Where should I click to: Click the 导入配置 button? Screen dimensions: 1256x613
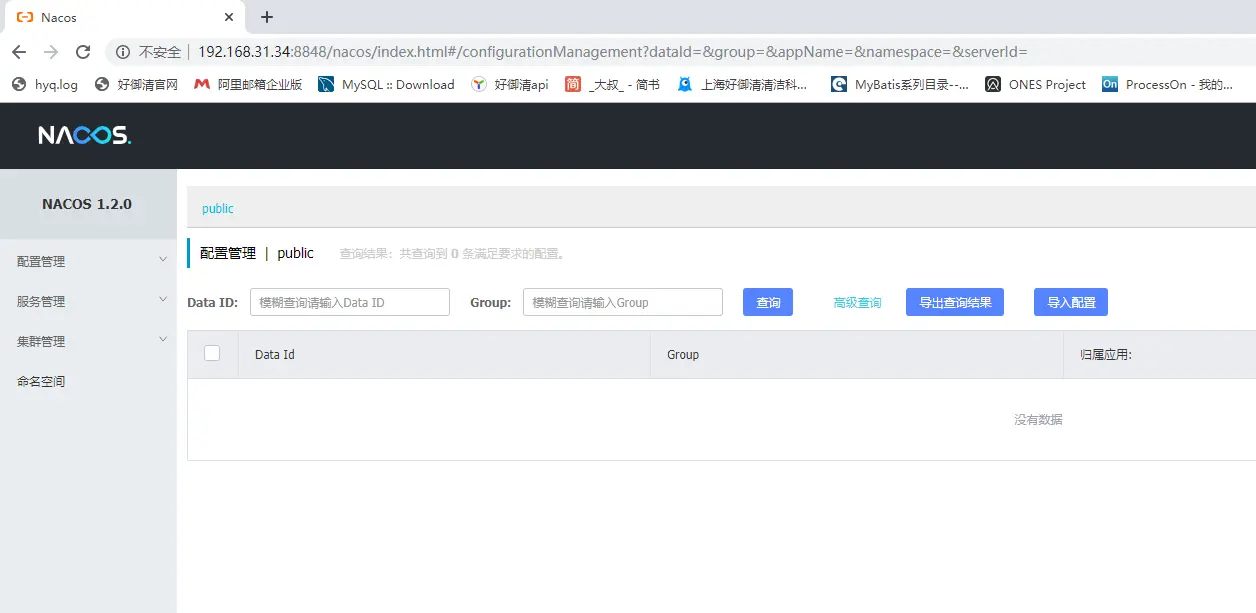tap(1070, 302)
